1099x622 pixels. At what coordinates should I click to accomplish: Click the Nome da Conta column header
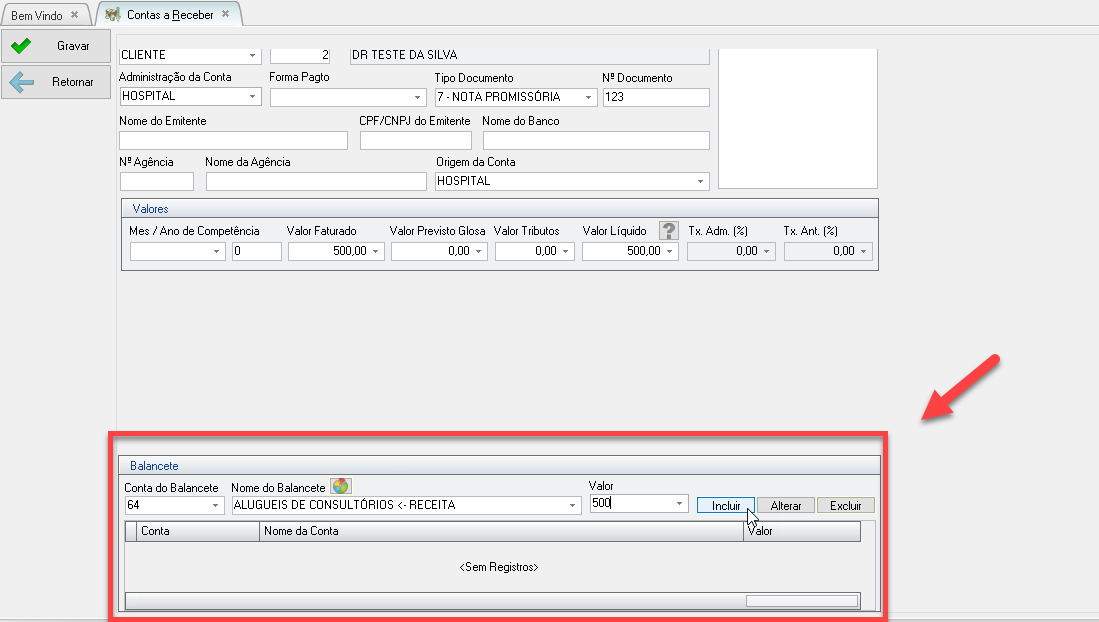pyautogui.click(x=500, y=532)
